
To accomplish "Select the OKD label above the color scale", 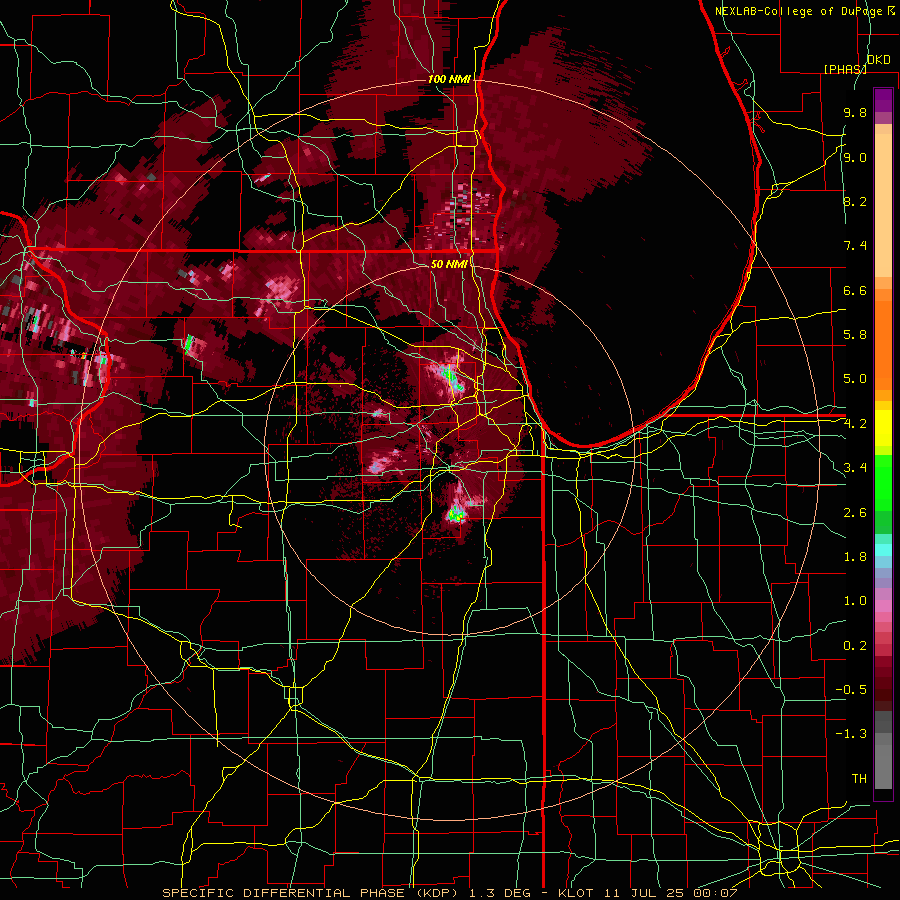I will [x=878, y=60].
